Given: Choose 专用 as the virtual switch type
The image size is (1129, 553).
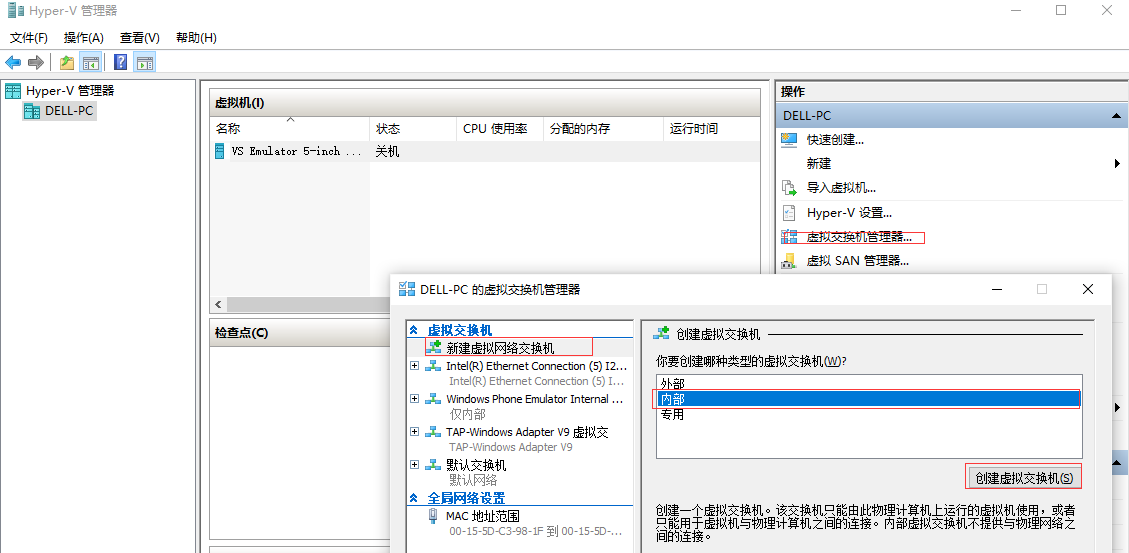Looking at the screenshot, I should pyautogui.click(x=868, y=415).
